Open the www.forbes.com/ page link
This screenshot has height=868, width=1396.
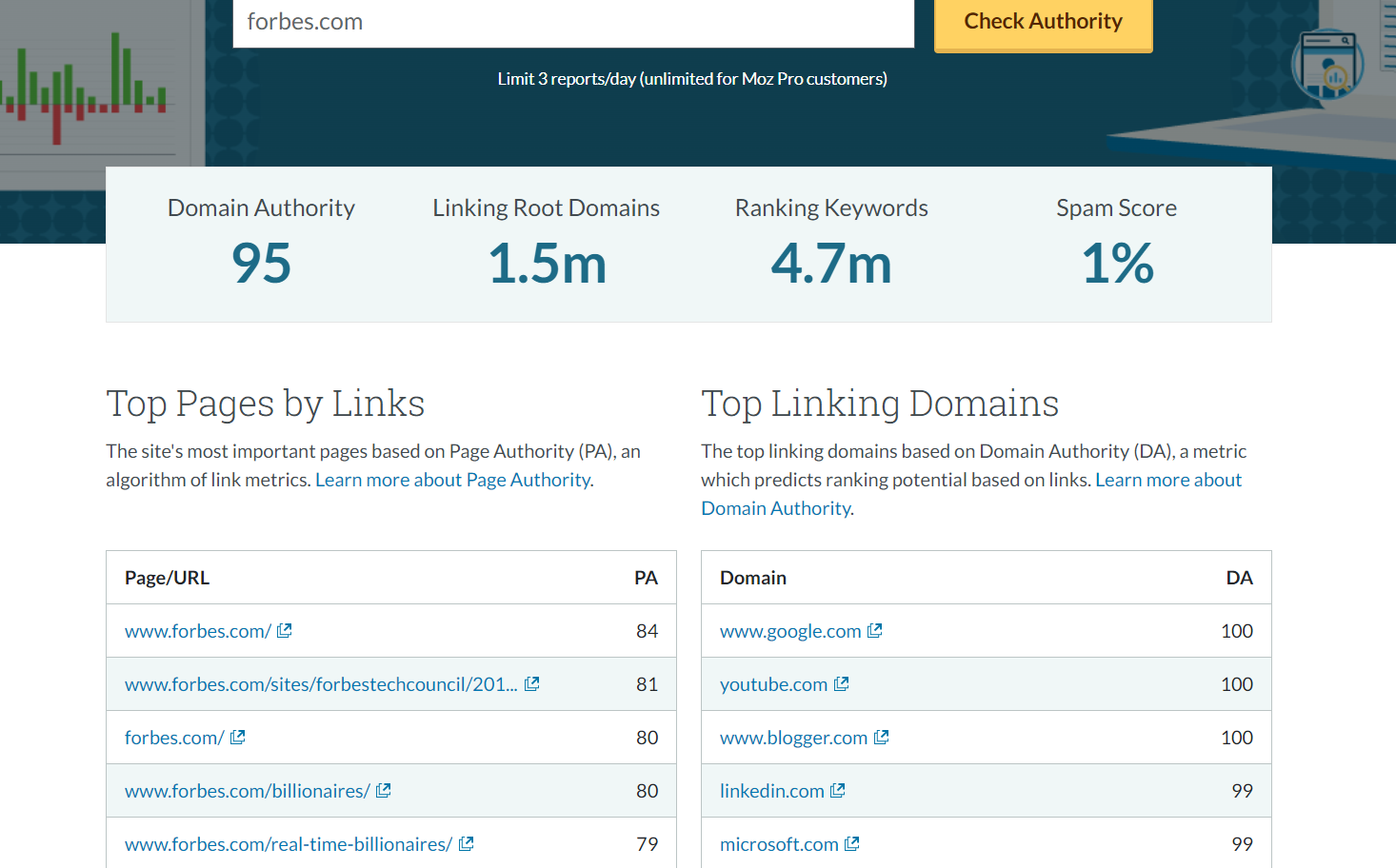coord(198,631)
